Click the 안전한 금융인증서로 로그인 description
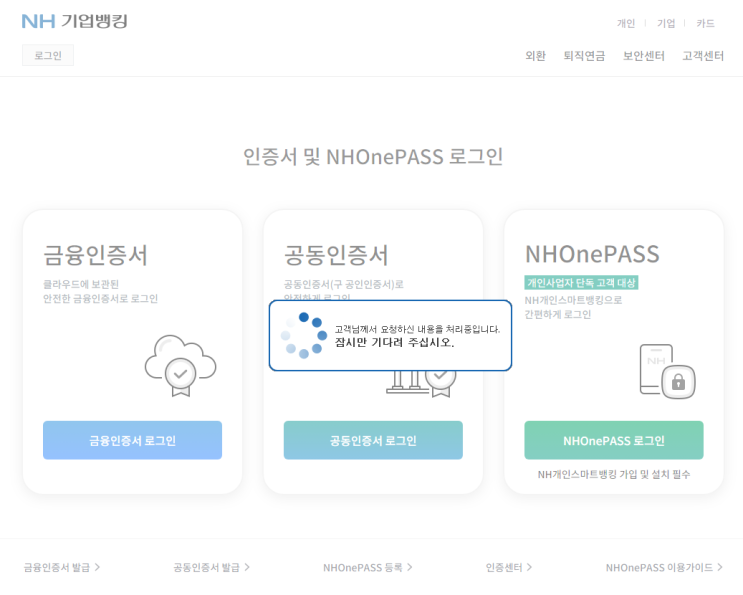The image size is (743, 595). click(100, 298)
